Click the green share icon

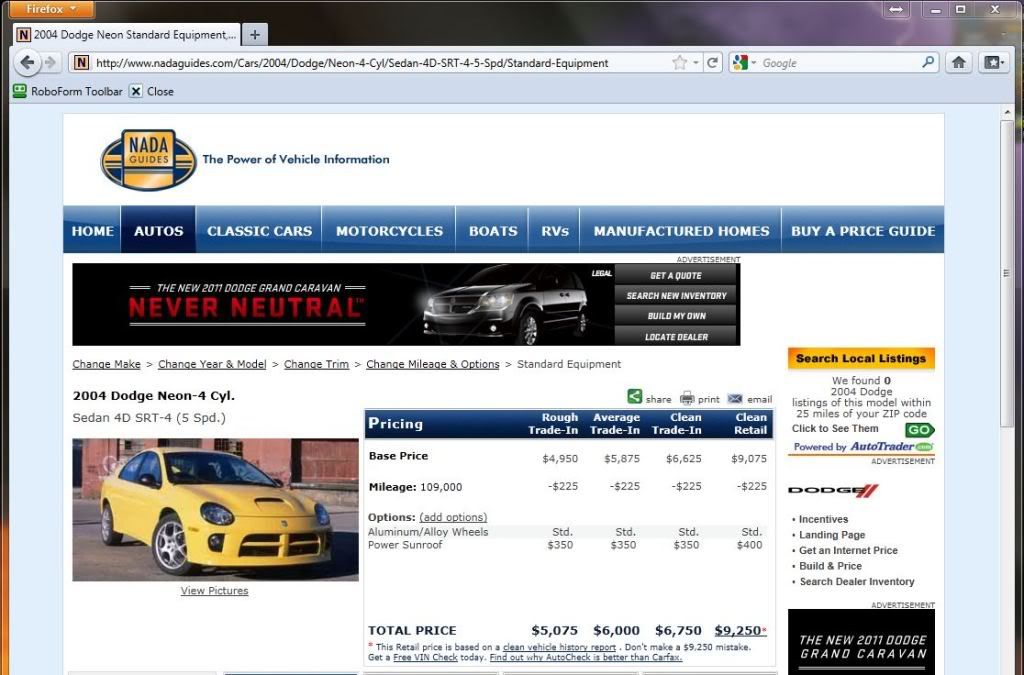[634, 396]
